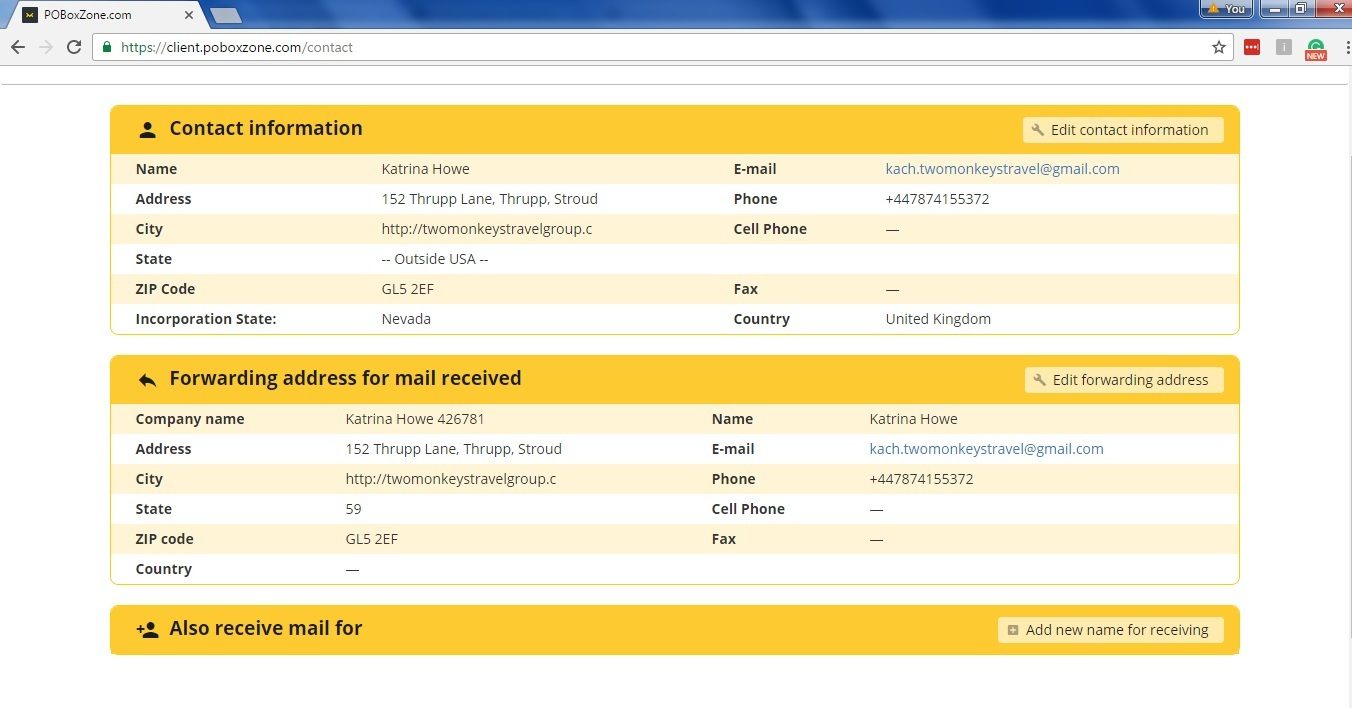Click contact City value twomonkeystravelgroup
1352x708 pixels.
(487, 229)
